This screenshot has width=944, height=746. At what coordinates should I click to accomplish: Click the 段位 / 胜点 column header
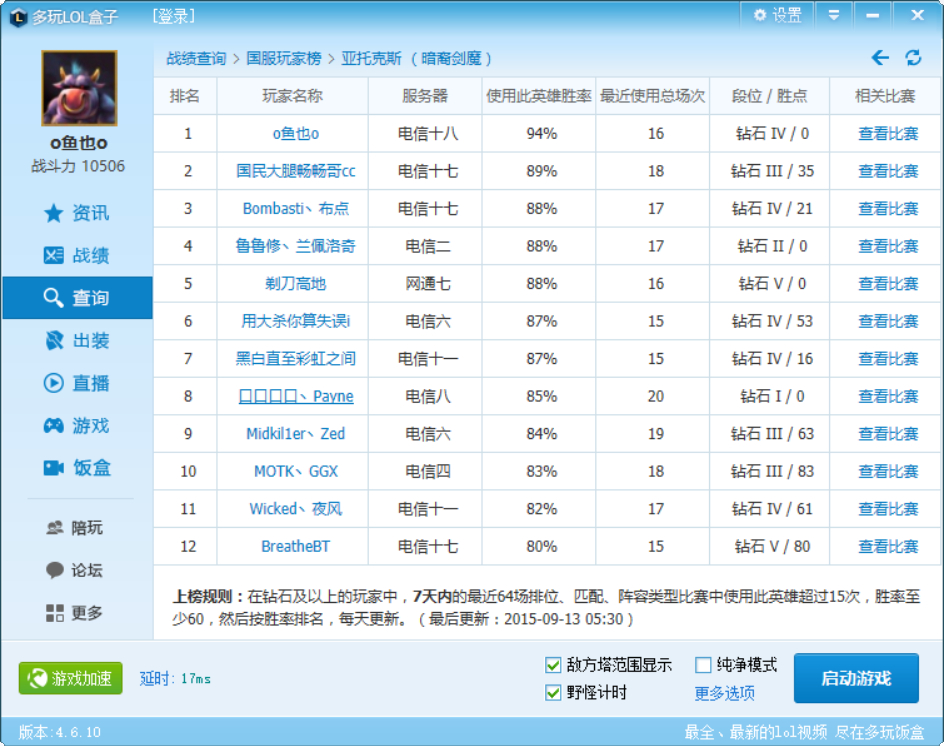pos(769,96)
